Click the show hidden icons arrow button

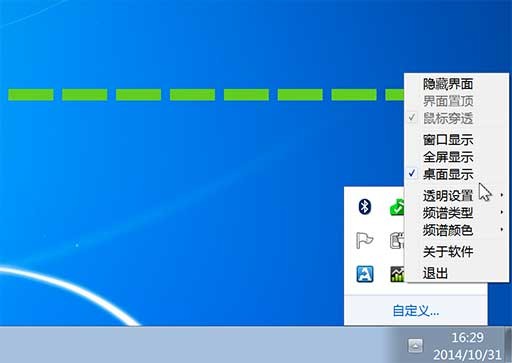[415, 345]
